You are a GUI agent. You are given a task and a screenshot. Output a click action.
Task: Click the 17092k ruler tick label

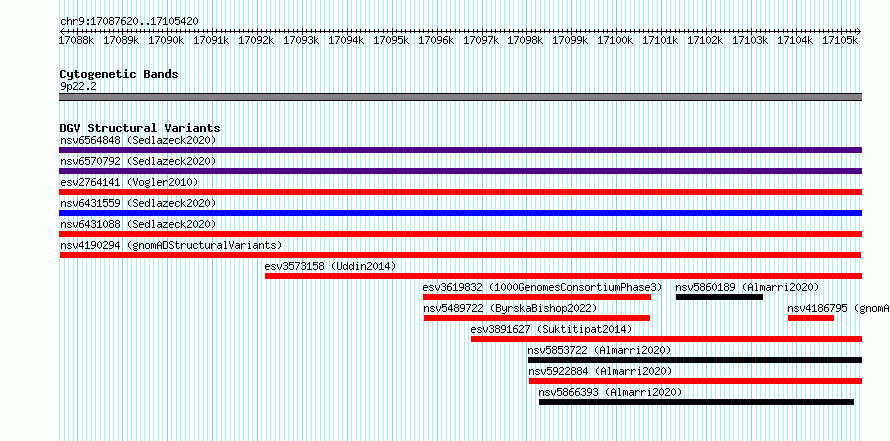pyautogui.click(x=256, y=40)
